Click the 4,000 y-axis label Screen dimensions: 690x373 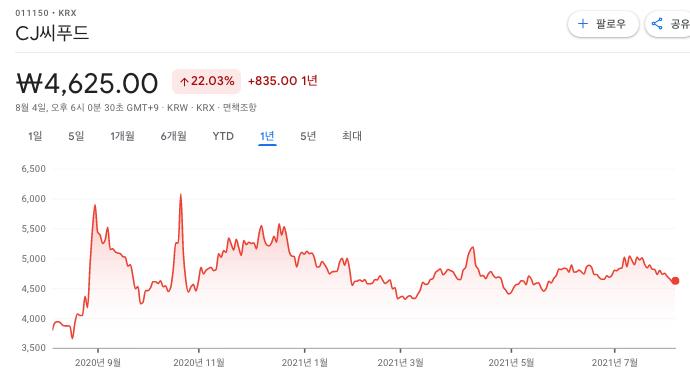33,319
